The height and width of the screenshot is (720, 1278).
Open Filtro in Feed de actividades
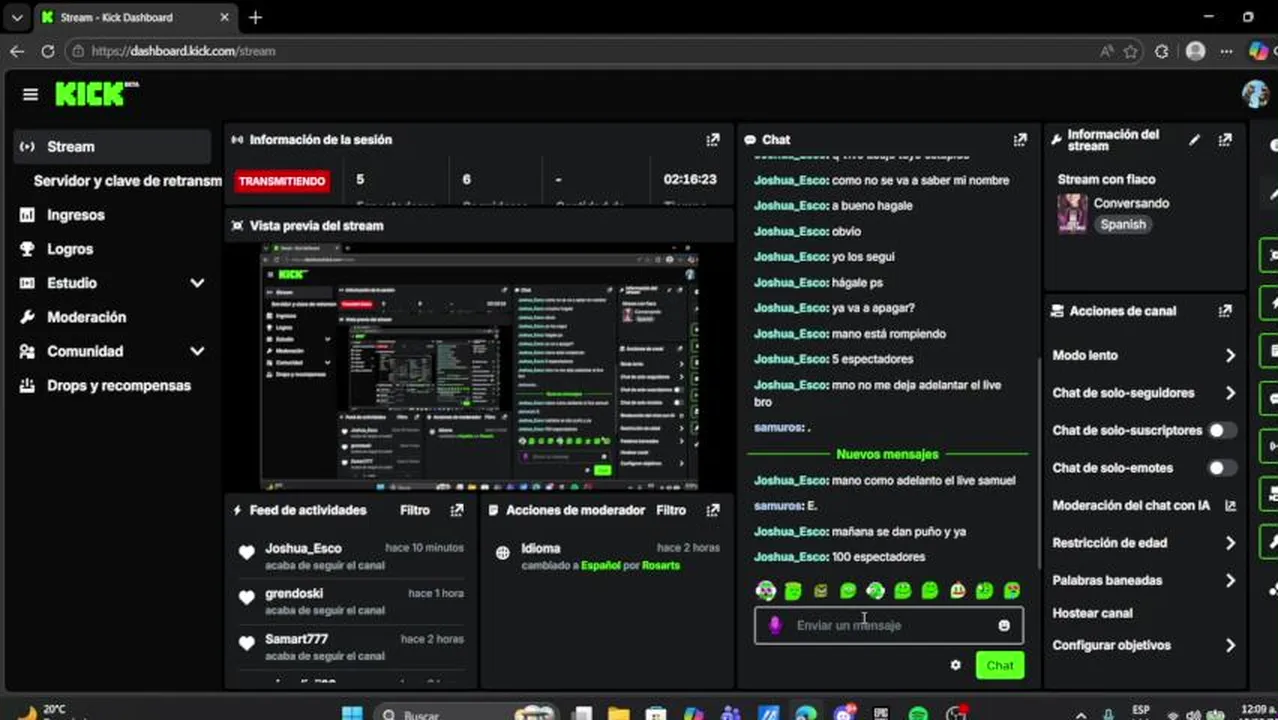pyautogui.click(x=415, y=510)
